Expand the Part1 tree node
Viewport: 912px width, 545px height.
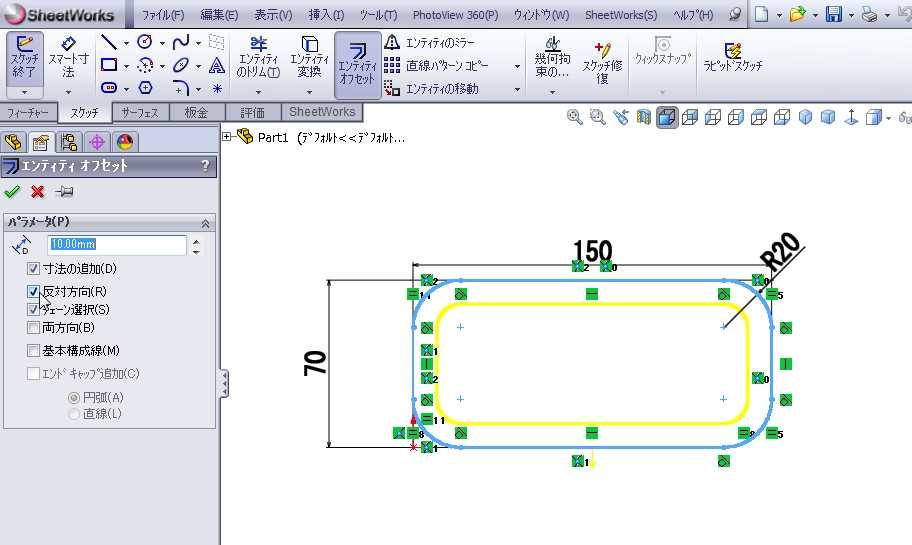click(x=227, y=137)
